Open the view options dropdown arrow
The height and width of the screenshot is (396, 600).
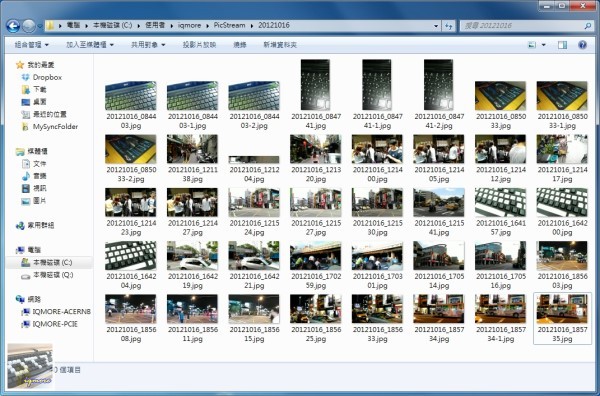pos(543,45)
